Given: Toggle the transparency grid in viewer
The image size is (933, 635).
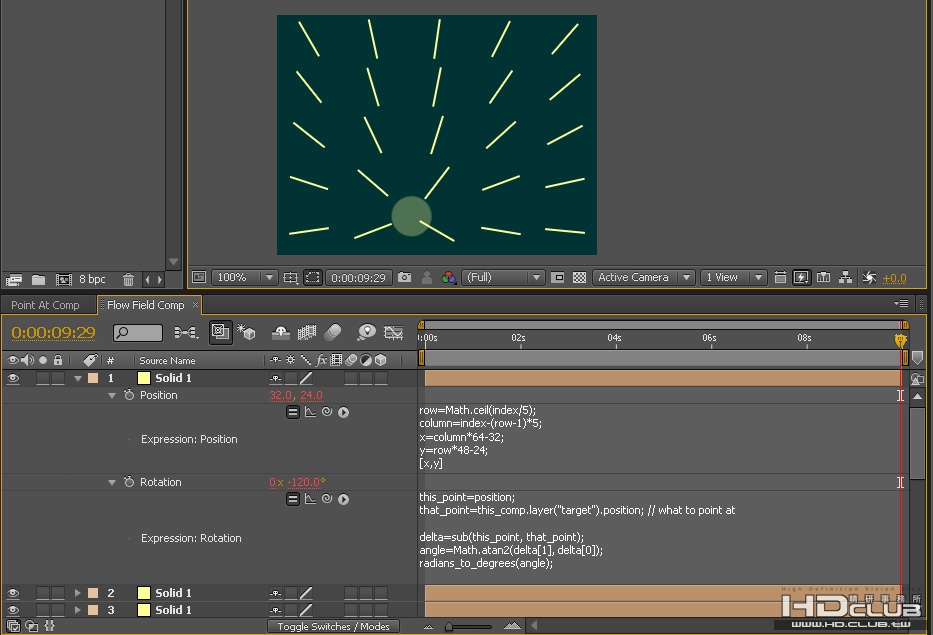Looking at the screenshot, I should (x=579, y=277).
